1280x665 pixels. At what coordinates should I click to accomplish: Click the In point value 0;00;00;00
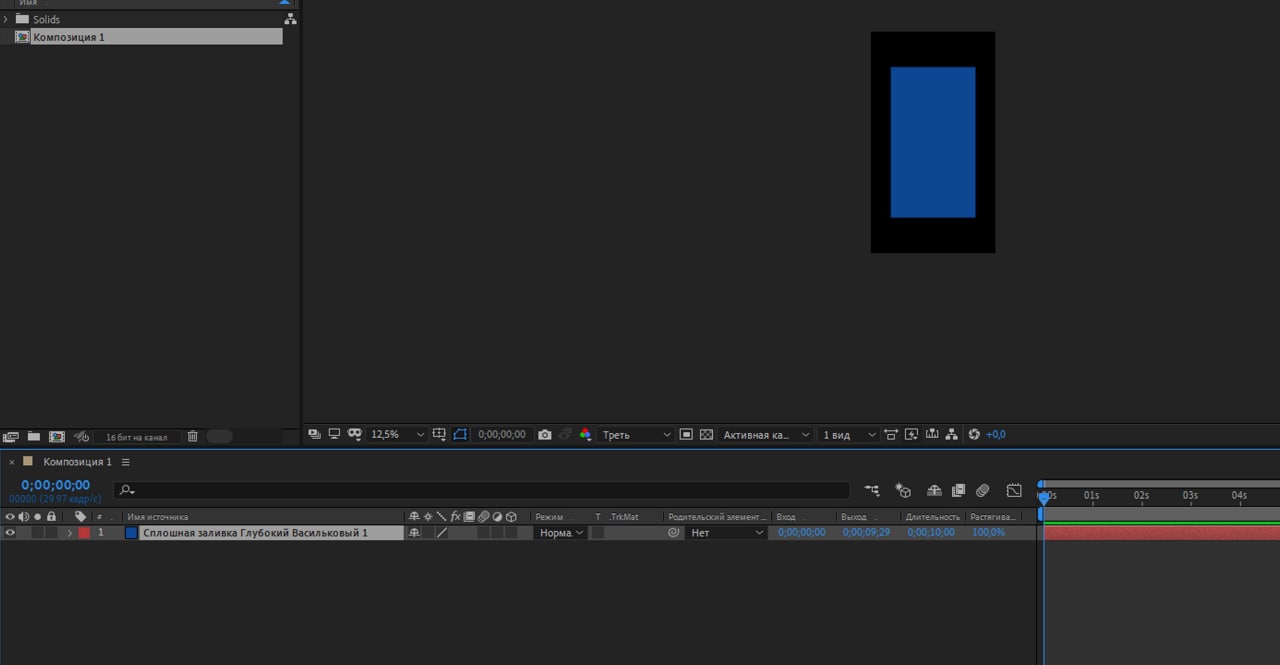[802, 533]
